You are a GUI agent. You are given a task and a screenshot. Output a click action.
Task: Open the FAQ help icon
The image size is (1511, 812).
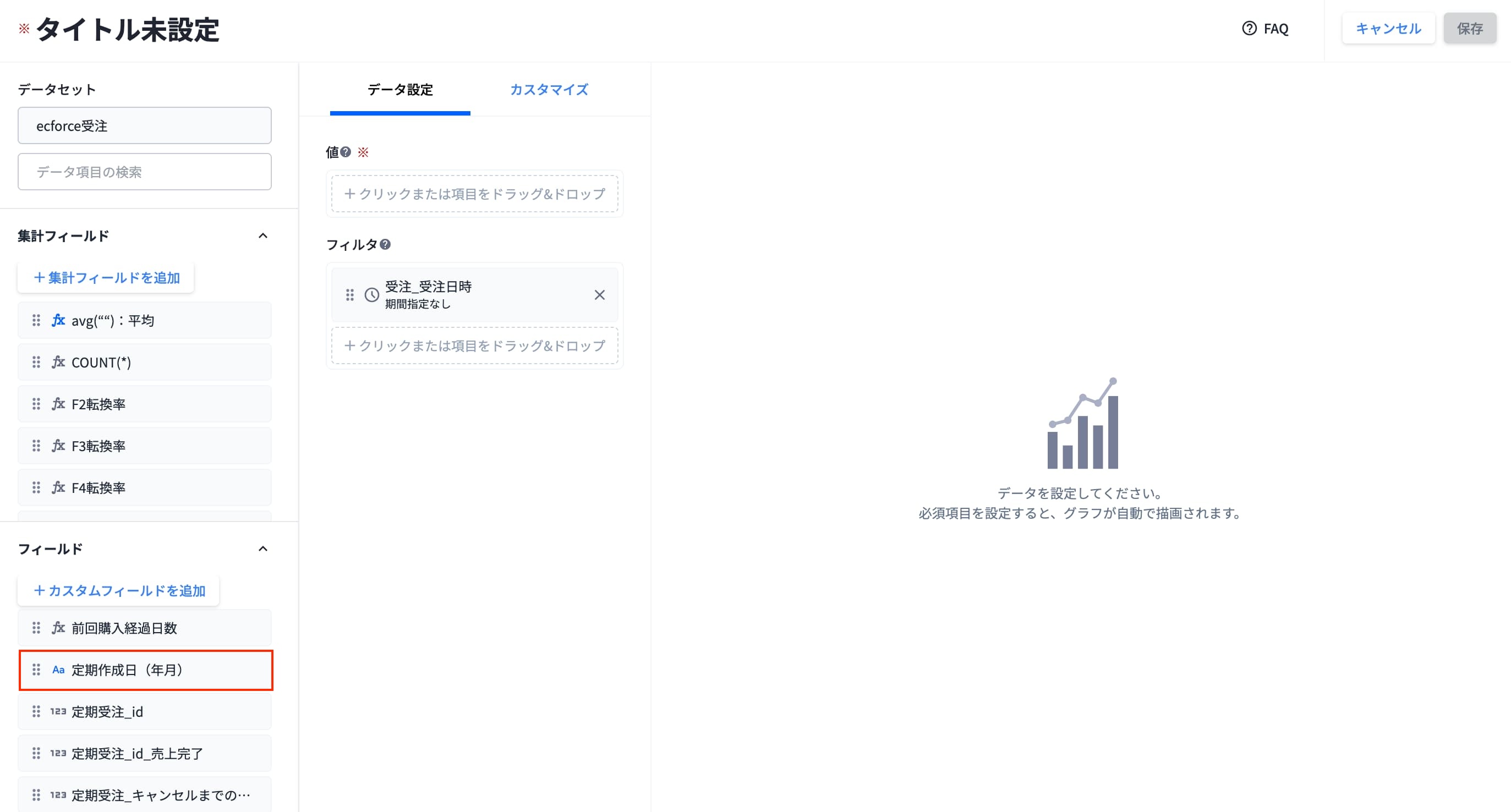point(1249,28)
